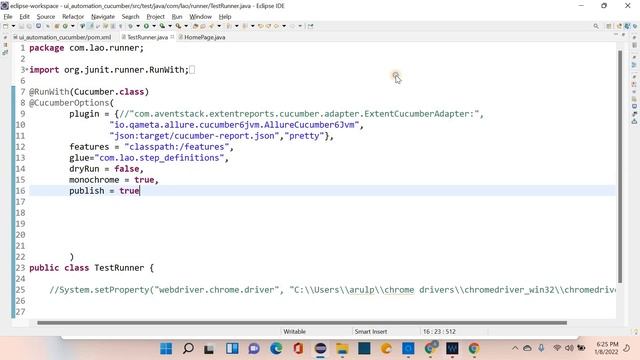Click the 'public class TestRunner {' line
This screenshot has width=640, height=360.
tap(91, 268)
